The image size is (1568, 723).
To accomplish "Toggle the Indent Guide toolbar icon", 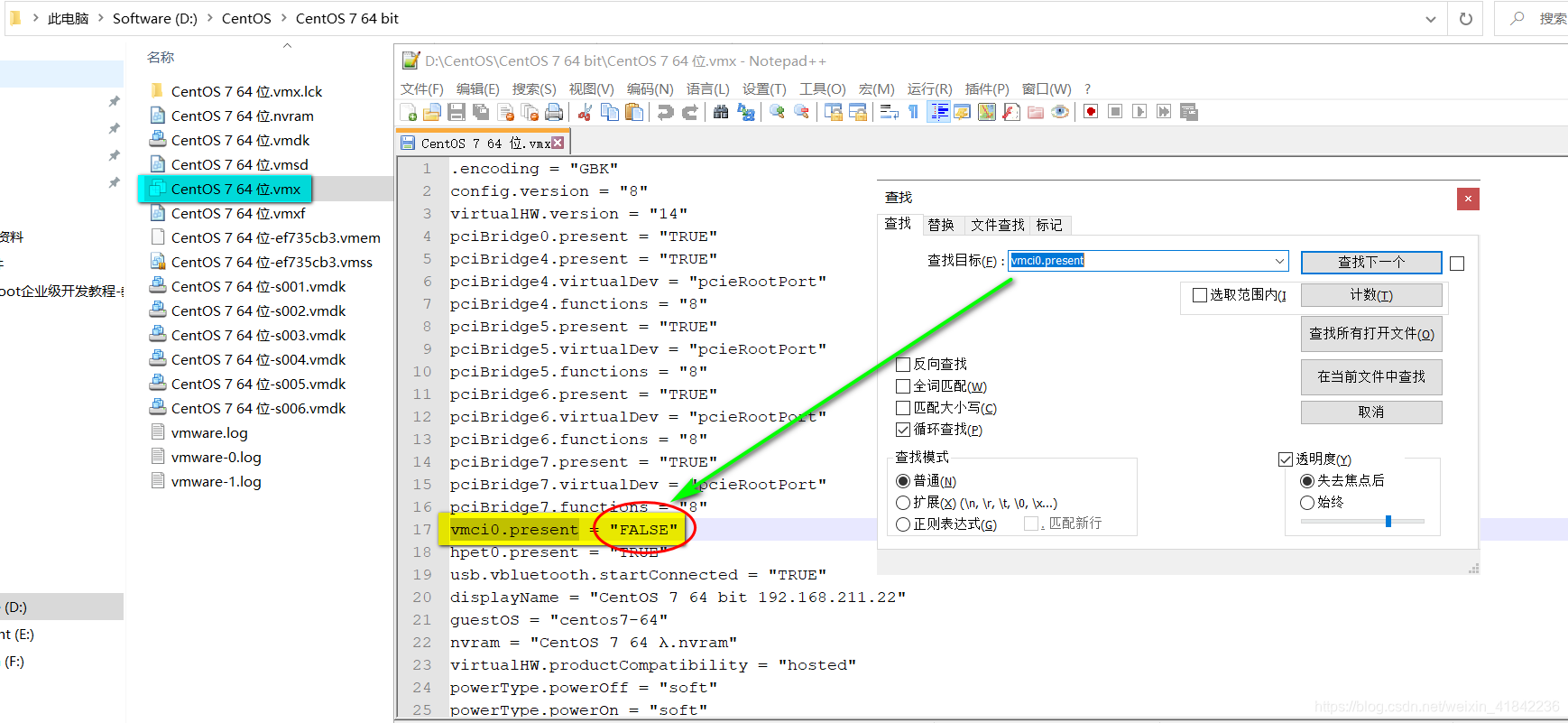I will click(938, 112).
